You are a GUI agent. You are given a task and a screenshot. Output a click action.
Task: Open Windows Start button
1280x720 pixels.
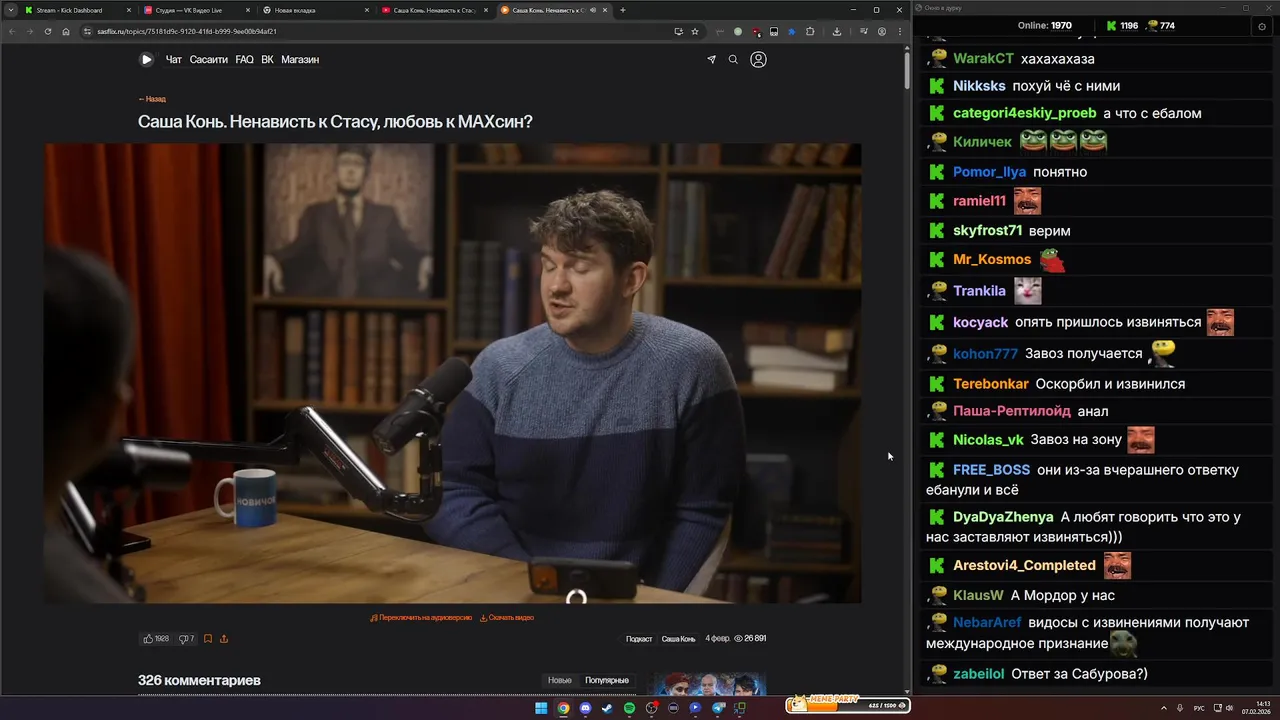(x=541, y=708)
